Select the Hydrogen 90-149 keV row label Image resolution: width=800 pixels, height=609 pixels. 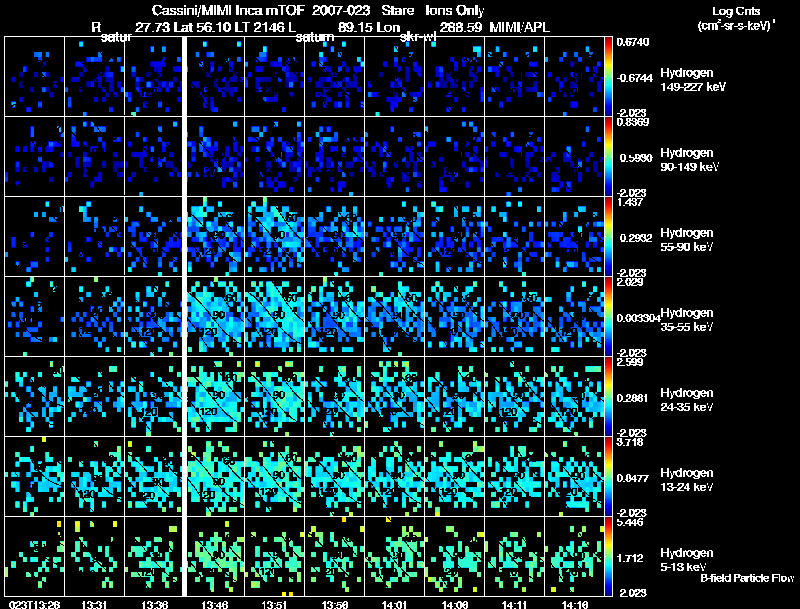click(690, 160)
